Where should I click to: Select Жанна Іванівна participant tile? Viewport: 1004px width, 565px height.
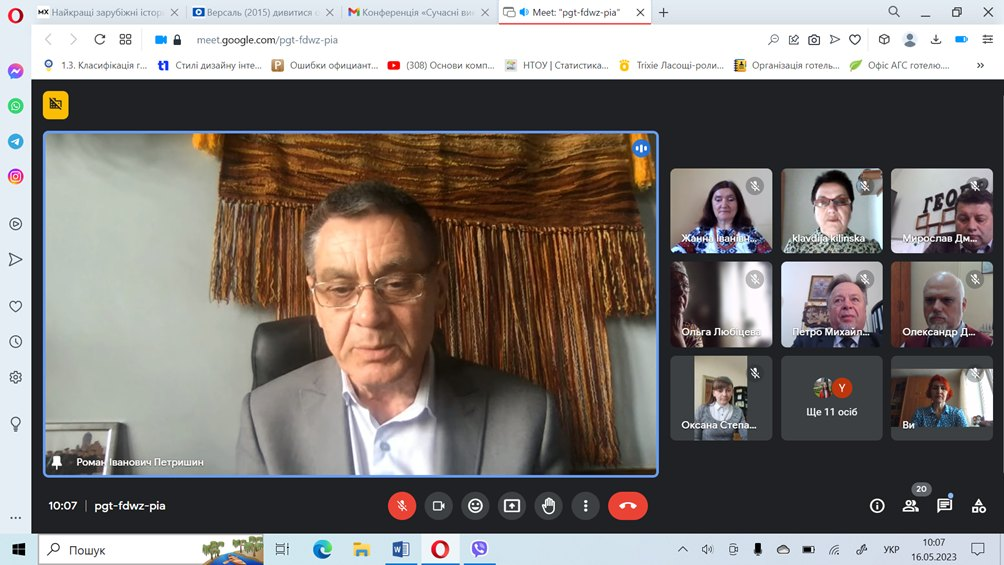point(721,211)
